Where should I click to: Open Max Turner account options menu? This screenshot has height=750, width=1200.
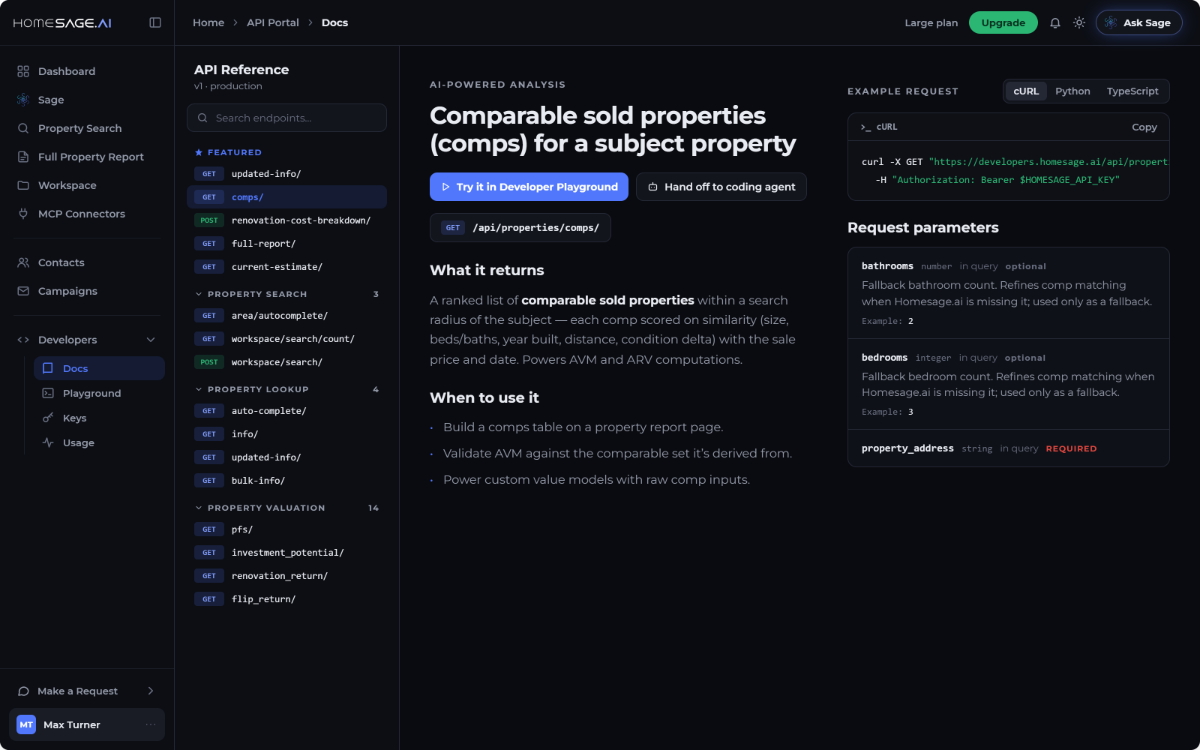point(151,725)
